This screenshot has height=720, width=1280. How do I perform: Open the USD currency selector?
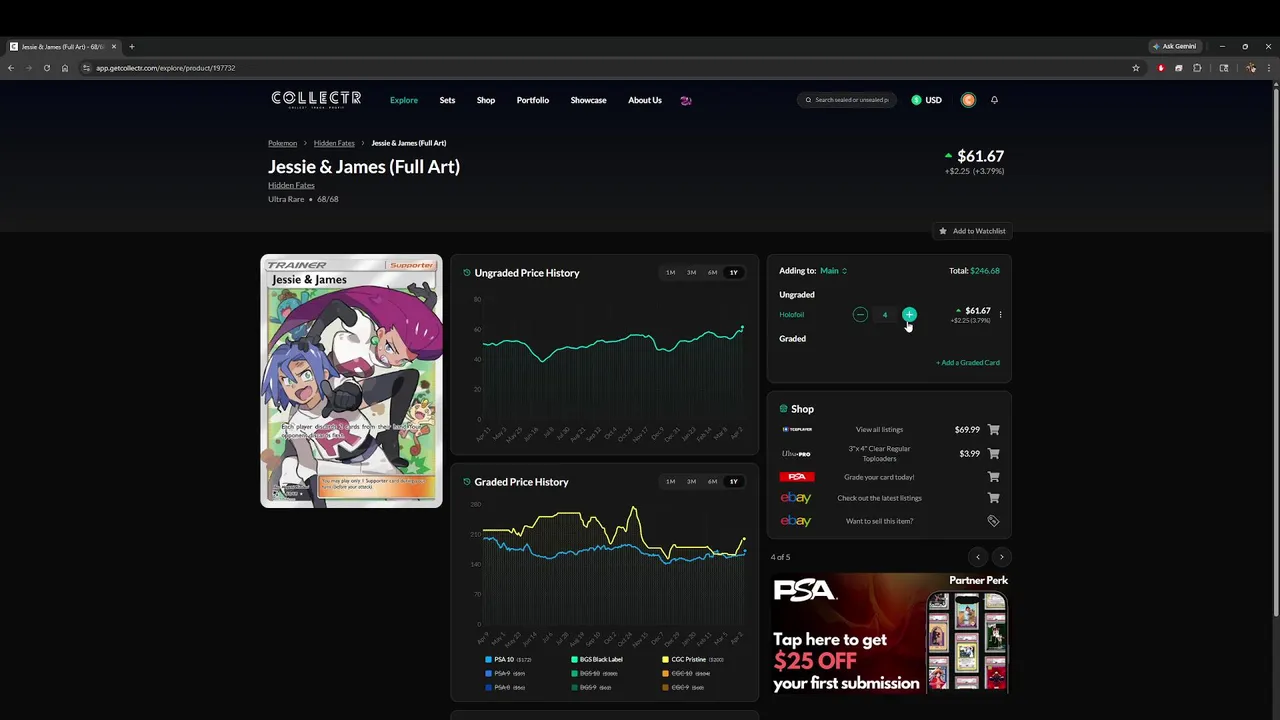[926, 100]
